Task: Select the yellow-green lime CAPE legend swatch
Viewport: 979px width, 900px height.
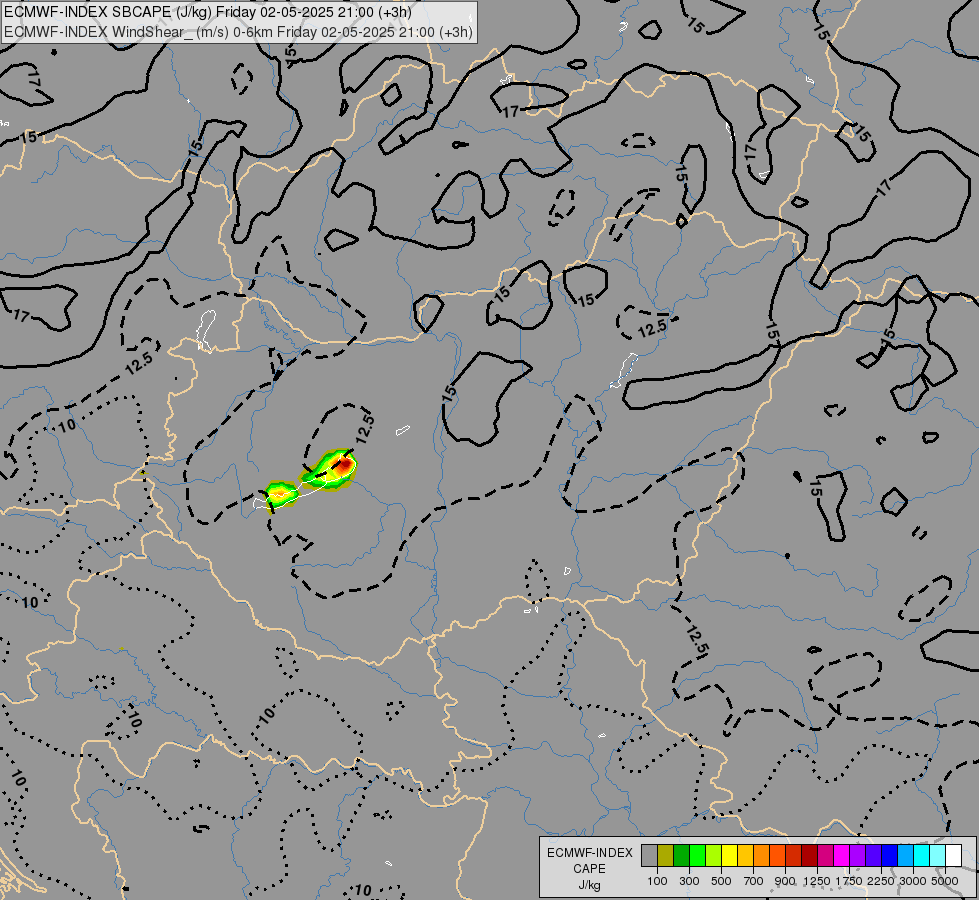Action: 713,856
